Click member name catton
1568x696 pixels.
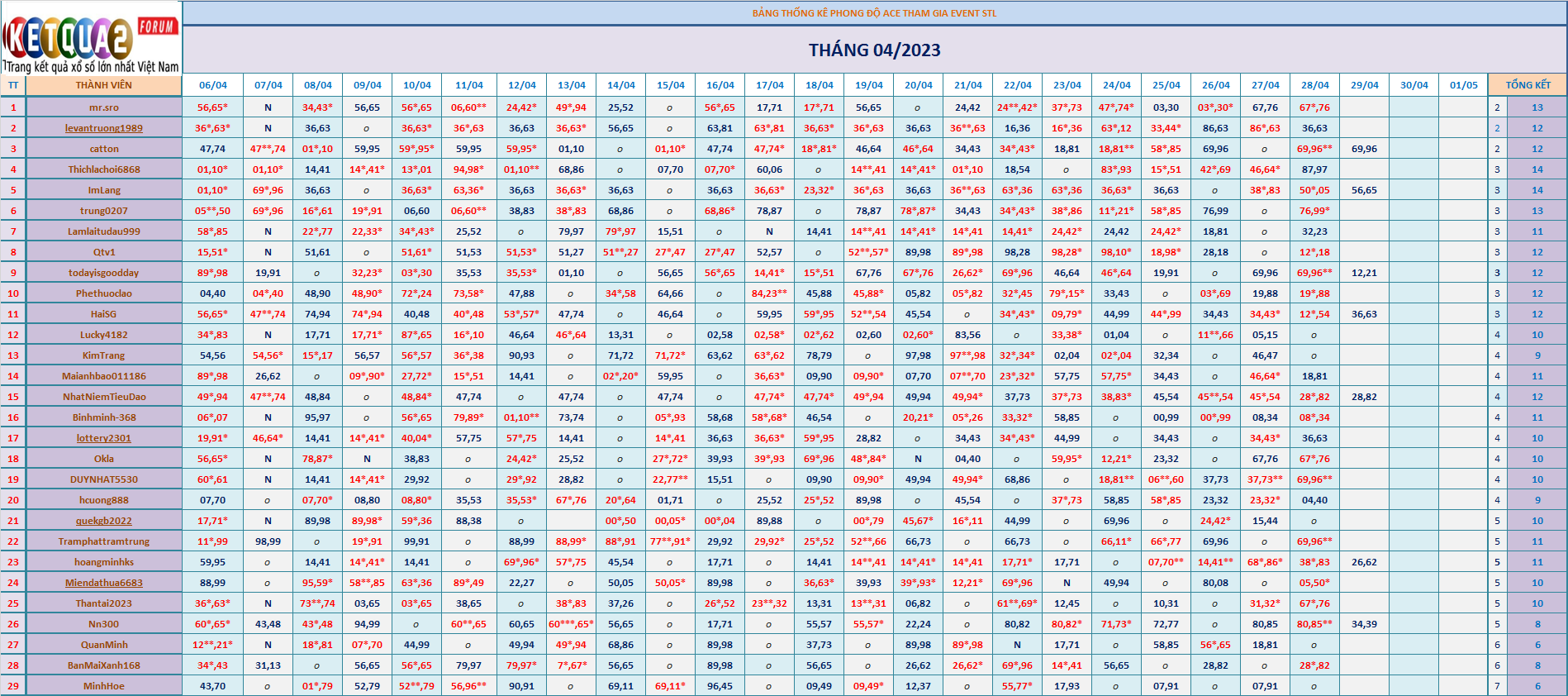pyautogui.click(x=104, y=149)
